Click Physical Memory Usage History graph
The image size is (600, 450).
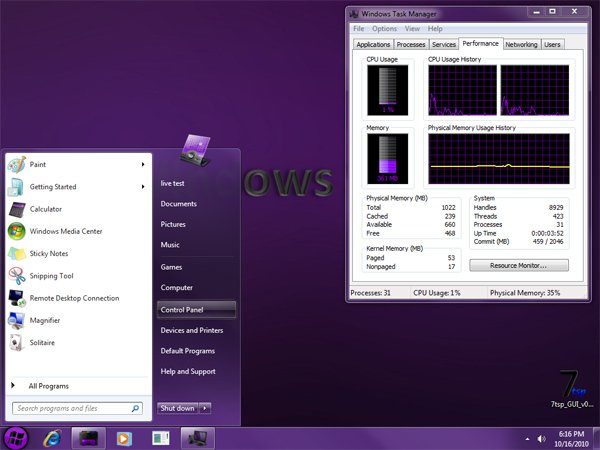(499, 159)
